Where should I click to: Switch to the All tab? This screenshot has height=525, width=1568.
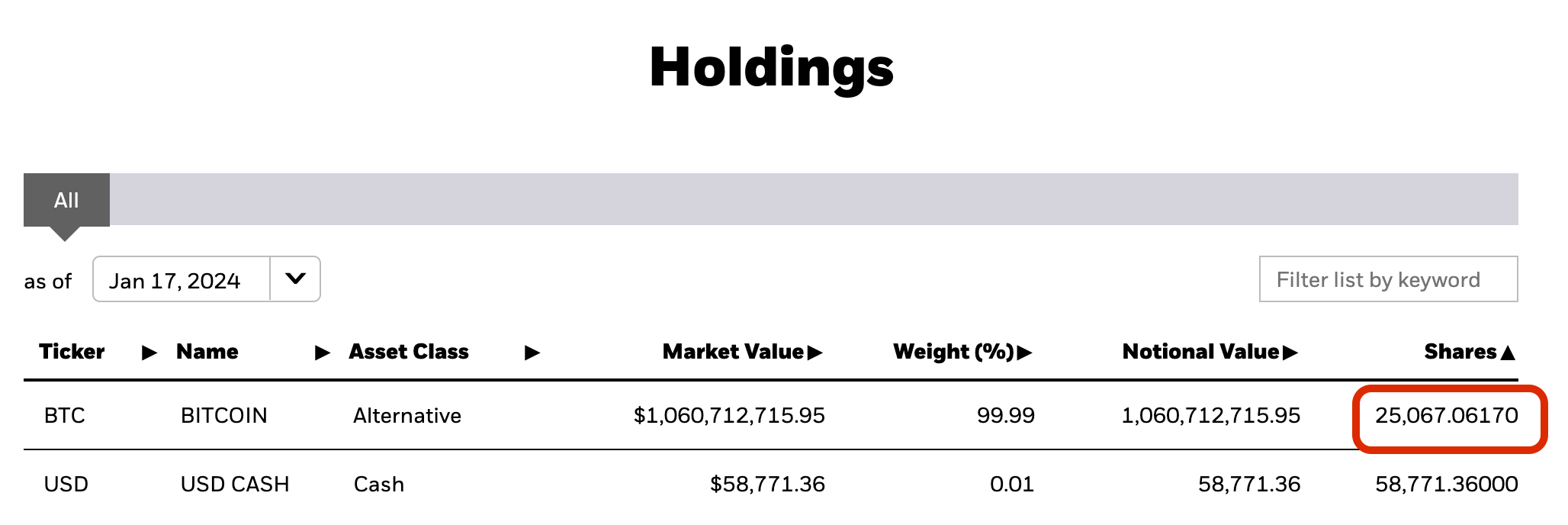click(66, 200)
